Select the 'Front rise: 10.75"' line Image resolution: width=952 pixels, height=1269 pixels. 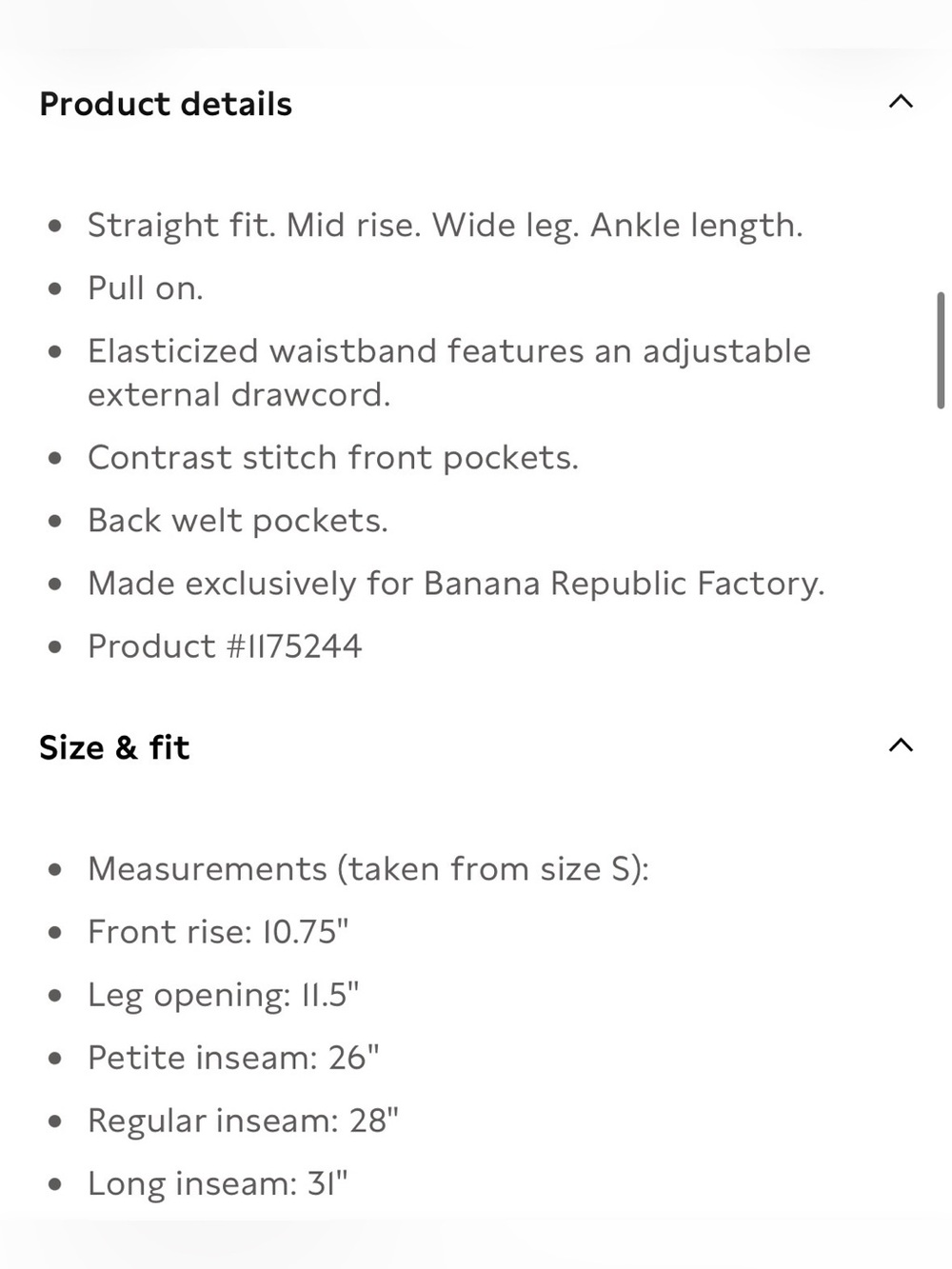(x=218, y=932)
